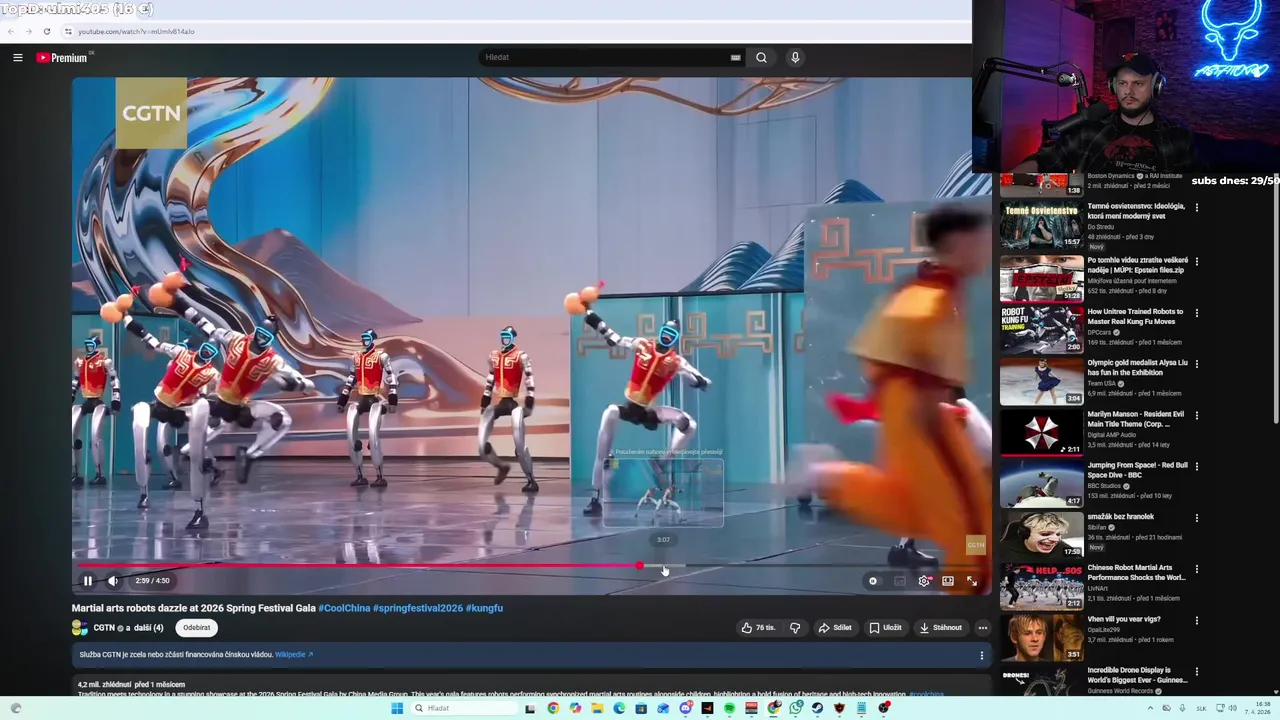Screen dimensions: 1280x720
Task: Click the browser address bar URL
Action: (x=136, y=31)
